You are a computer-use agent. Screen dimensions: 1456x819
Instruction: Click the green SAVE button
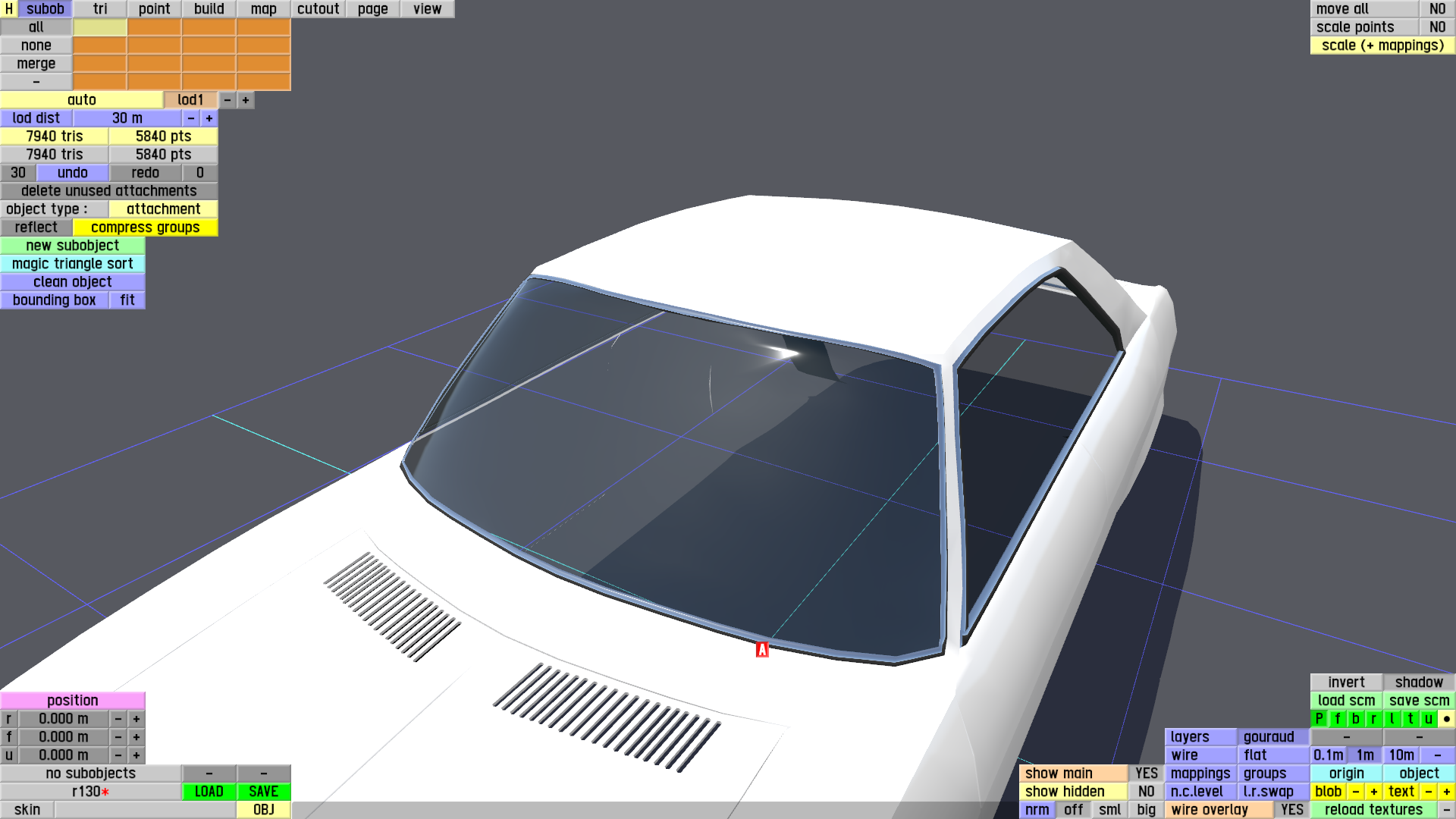pos(263,792)
